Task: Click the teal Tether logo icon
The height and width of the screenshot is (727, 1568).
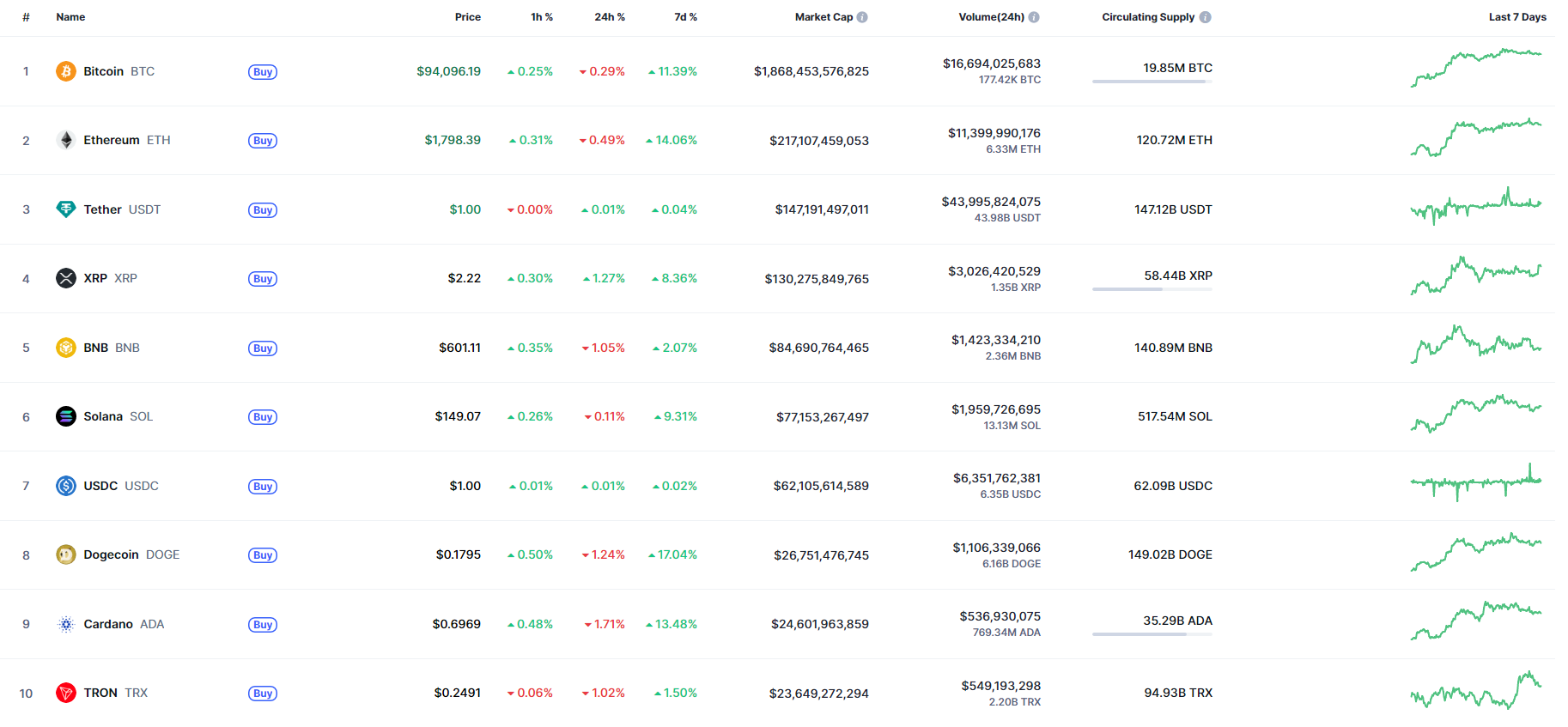Action: [66, 209]
